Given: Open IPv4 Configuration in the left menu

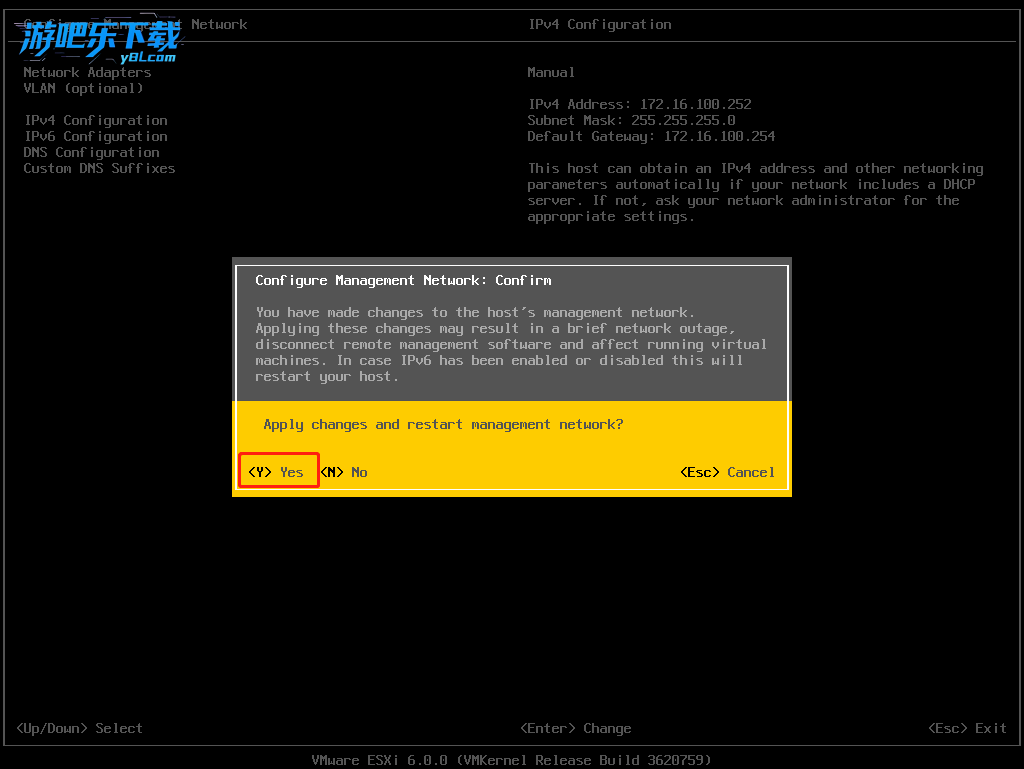Looking at the screenshot, I should point(95,120).
